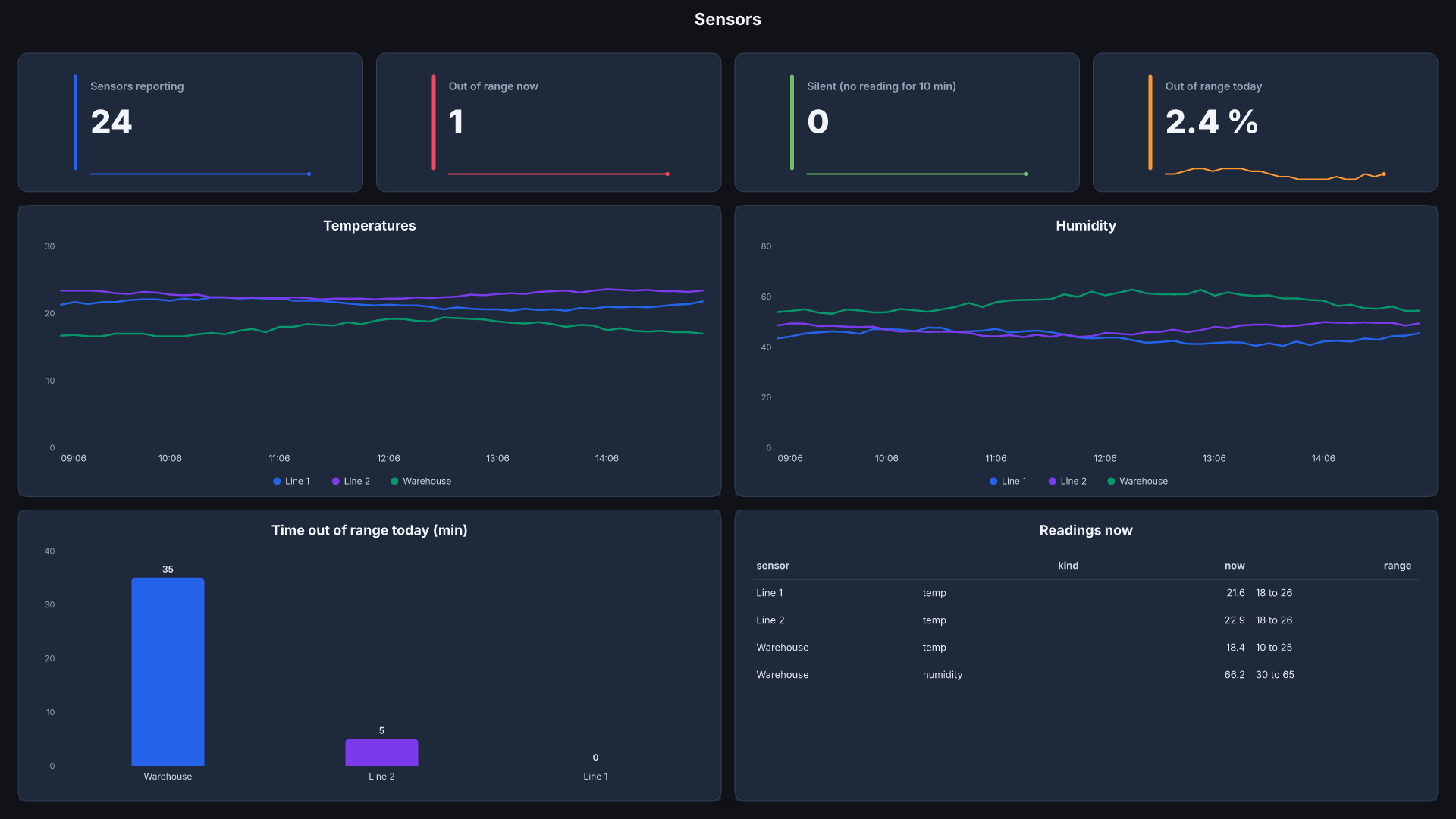Toggle Line 1 series in Humidity legend
The height and width of the screenshot is (819, 1456).
(1008, 482)
